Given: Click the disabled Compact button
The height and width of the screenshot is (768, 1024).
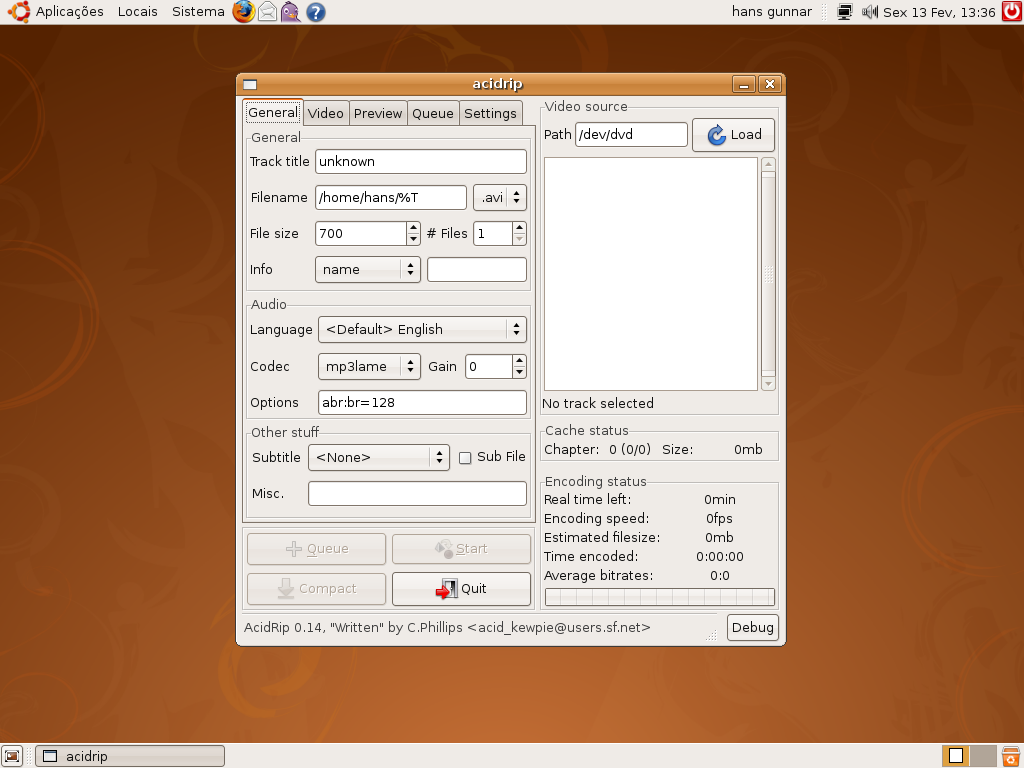Looking at the screenshot, I should coord(316,589).
